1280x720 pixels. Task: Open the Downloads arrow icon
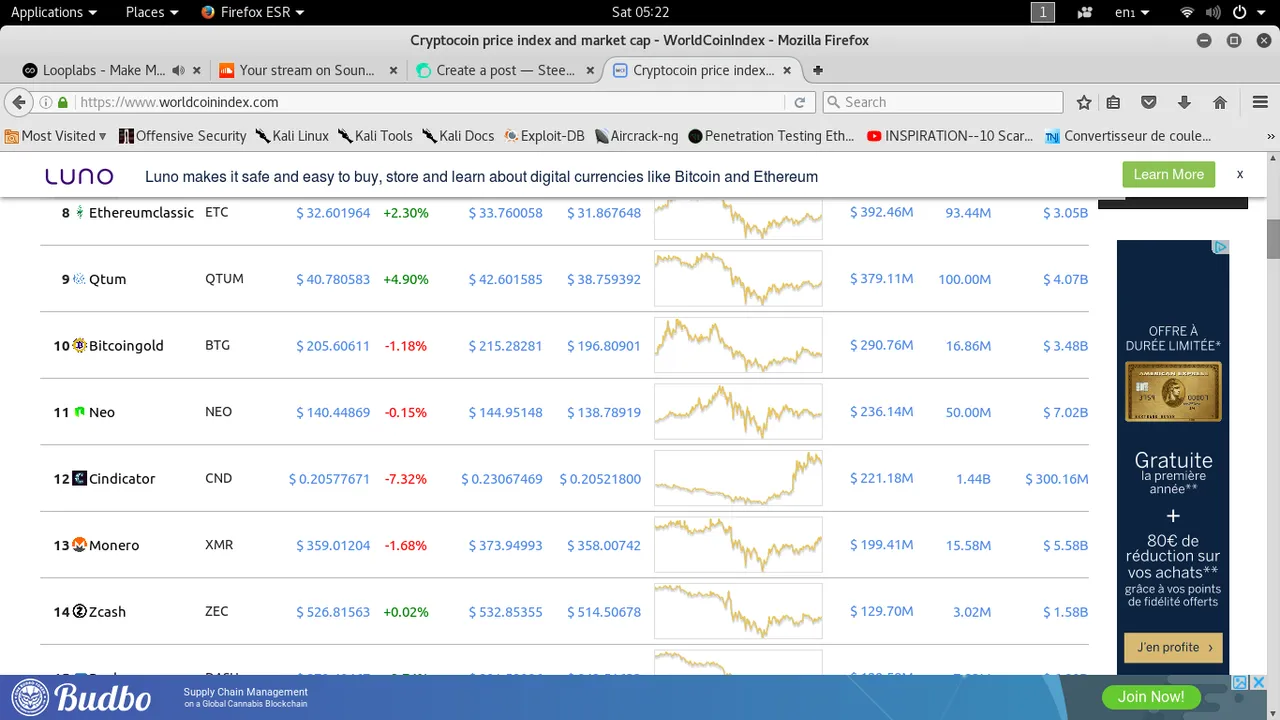1184,102
